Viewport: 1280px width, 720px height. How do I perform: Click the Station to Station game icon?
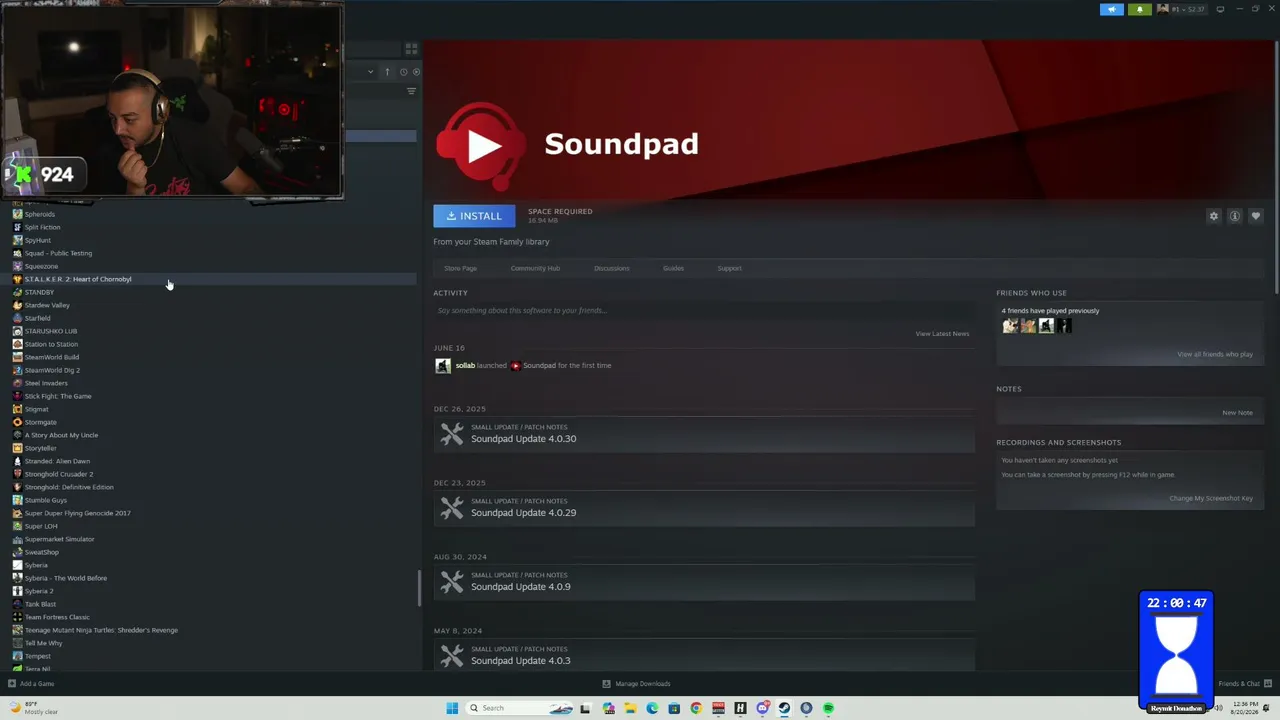(17, 344)
